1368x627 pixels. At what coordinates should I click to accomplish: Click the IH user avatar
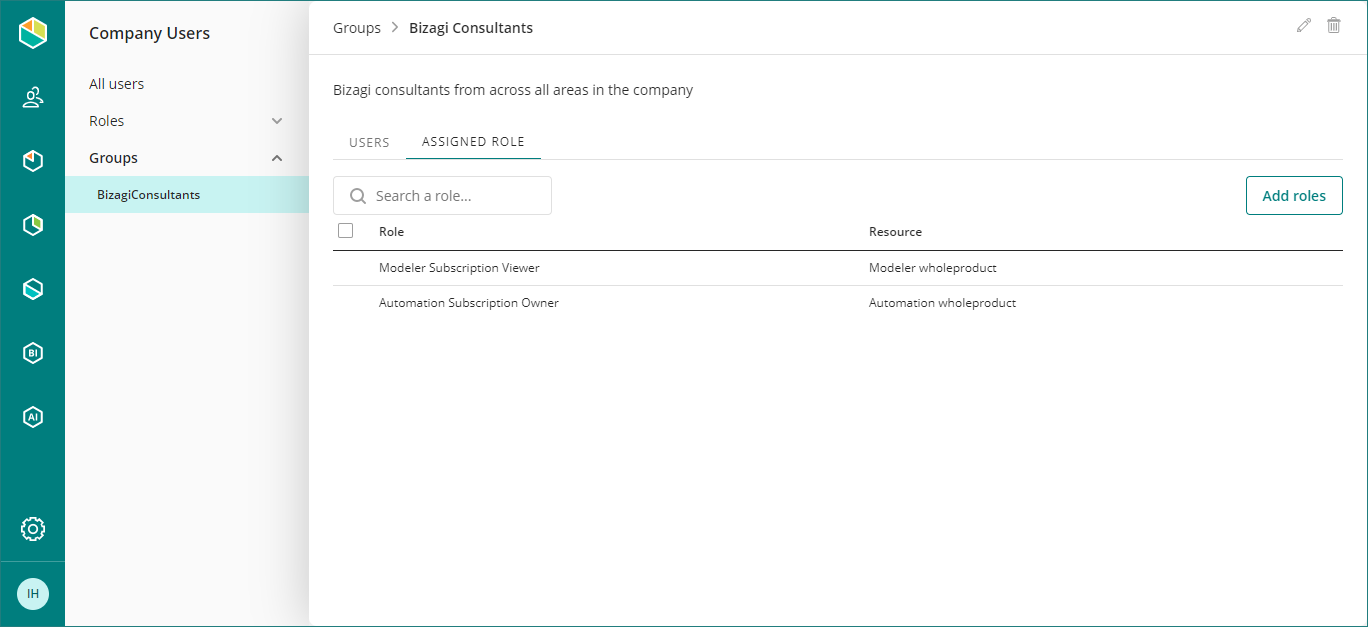click(x=33, y=594)
